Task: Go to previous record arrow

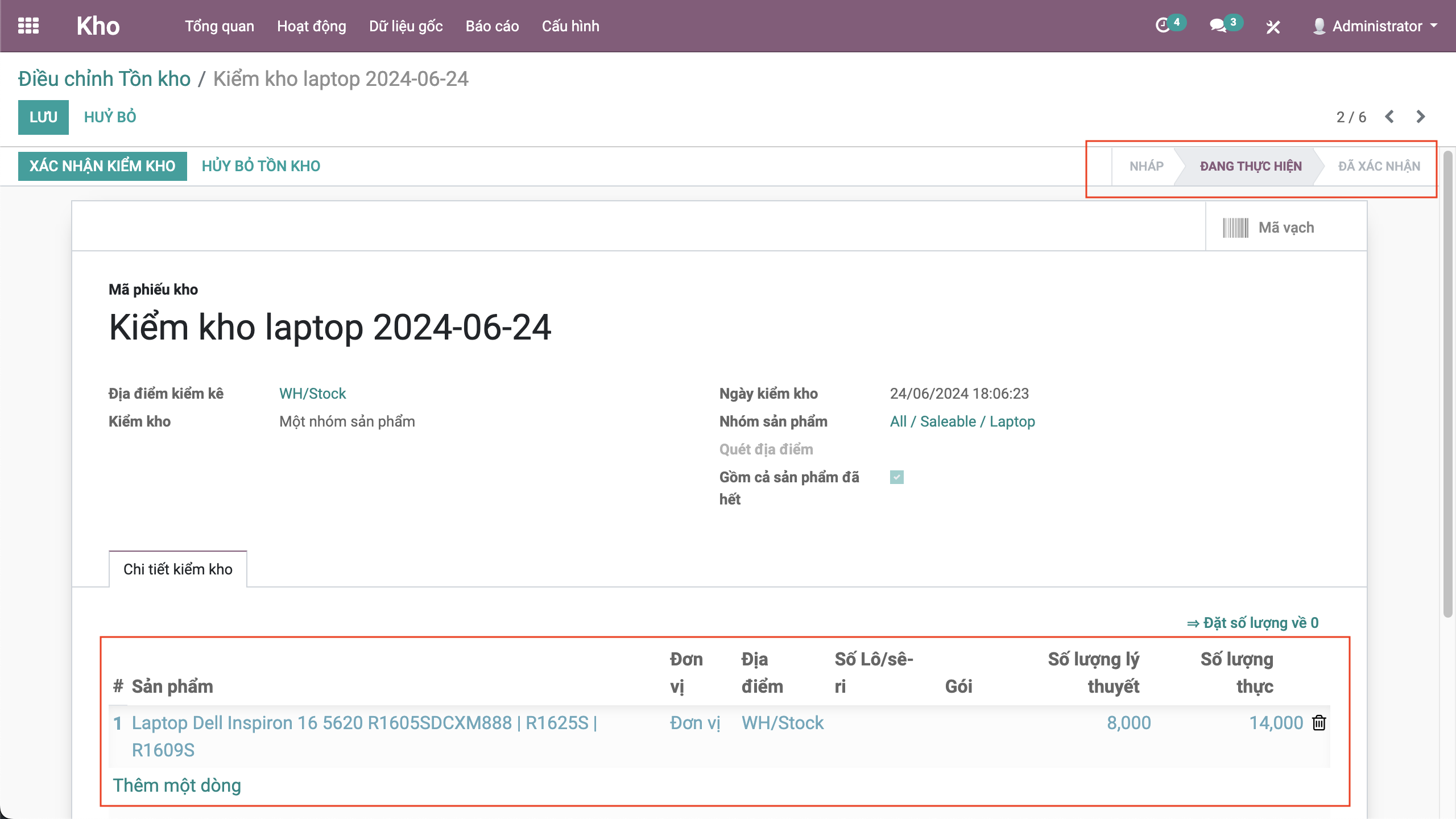Action: (x=1390, y=117)
